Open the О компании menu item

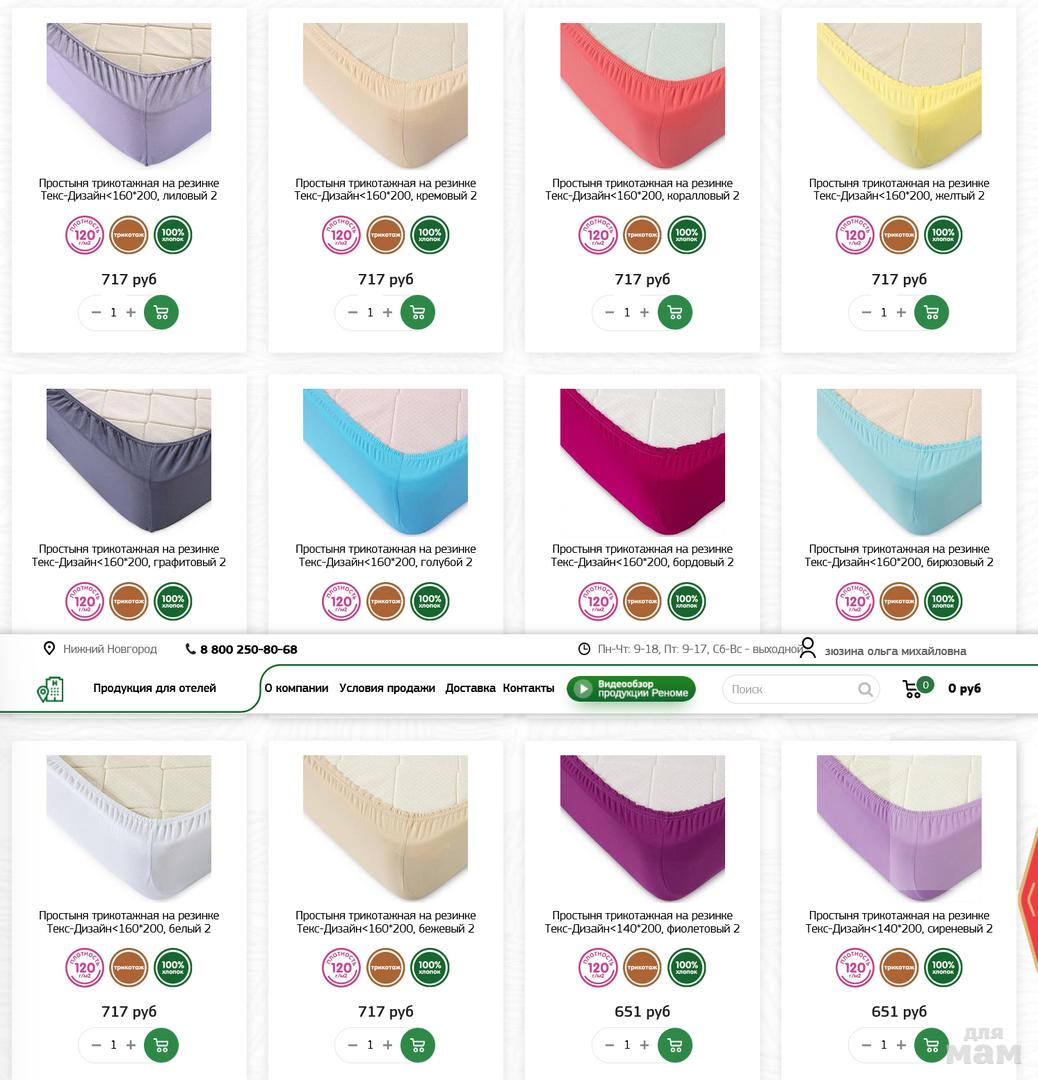click(x=296, y=688)
